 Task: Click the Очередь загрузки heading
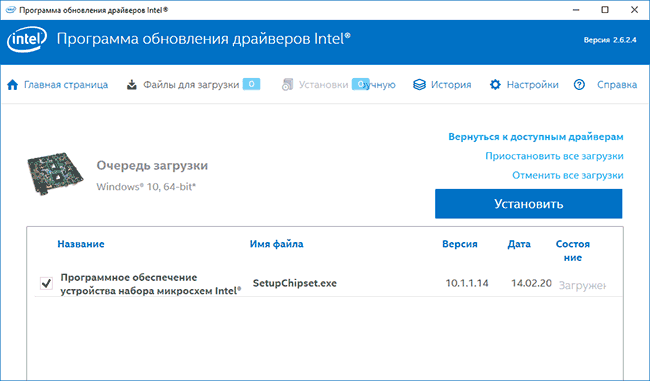pyautogui.click(x=152, y=165)
